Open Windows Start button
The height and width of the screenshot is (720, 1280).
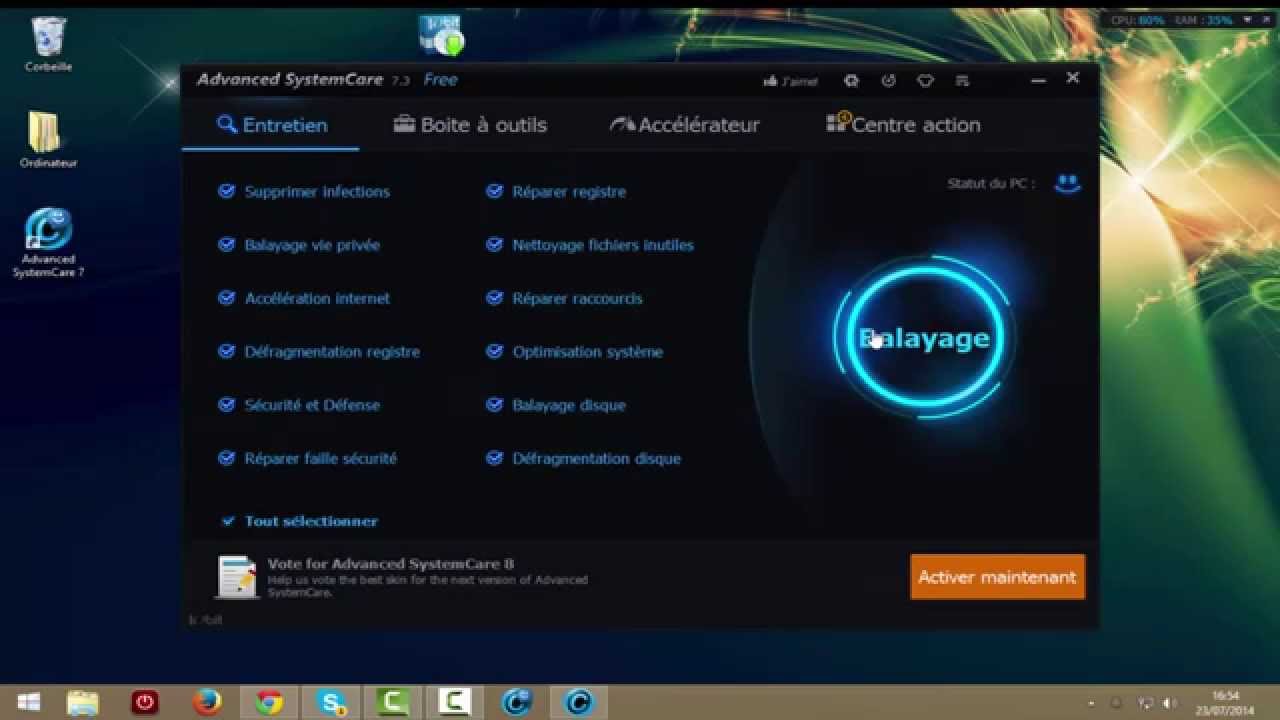click(x=29, y=702)
